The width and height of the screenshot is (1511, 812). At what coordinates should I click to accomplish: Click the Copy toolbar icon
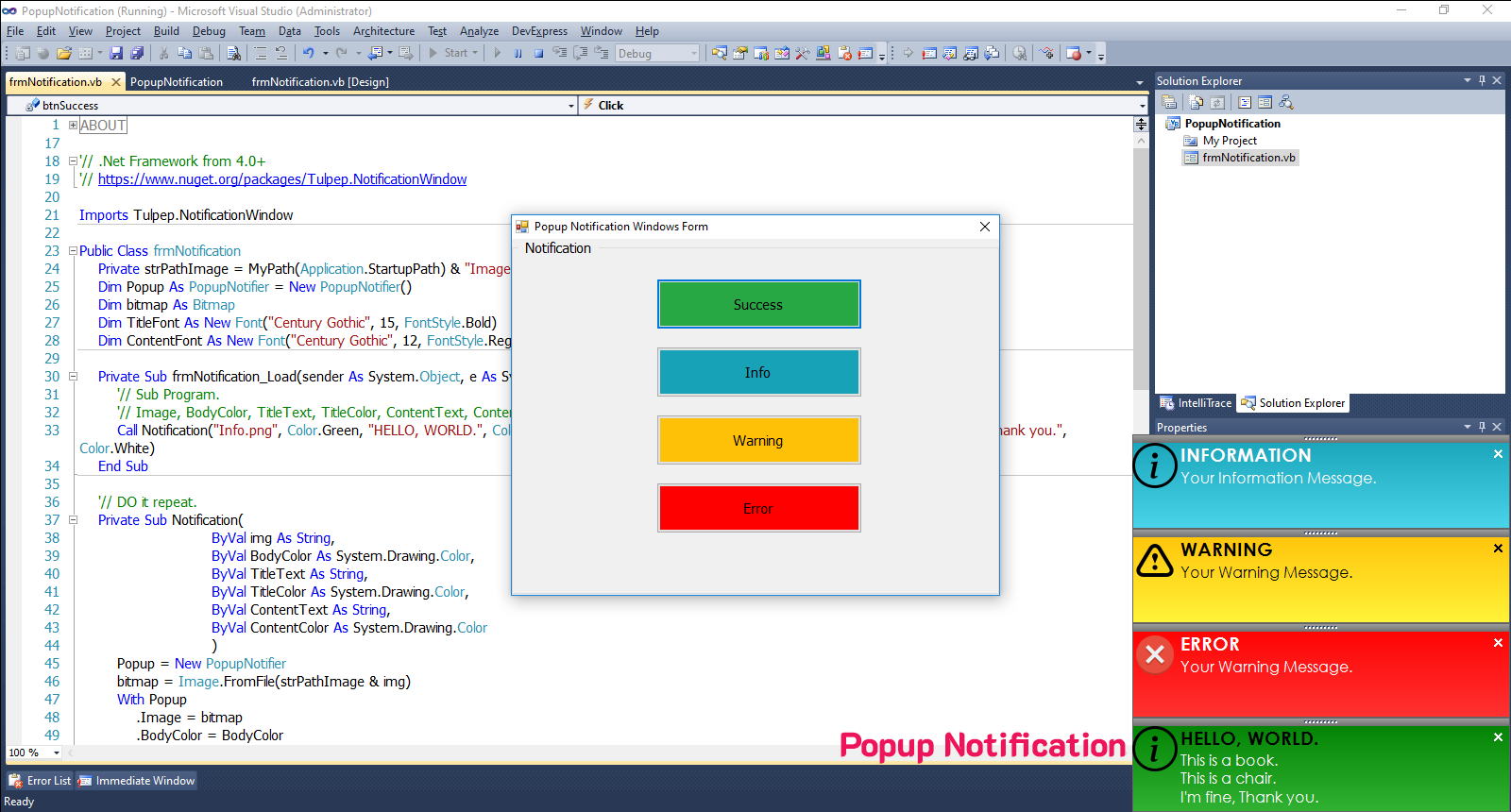(x=184, y=53)
